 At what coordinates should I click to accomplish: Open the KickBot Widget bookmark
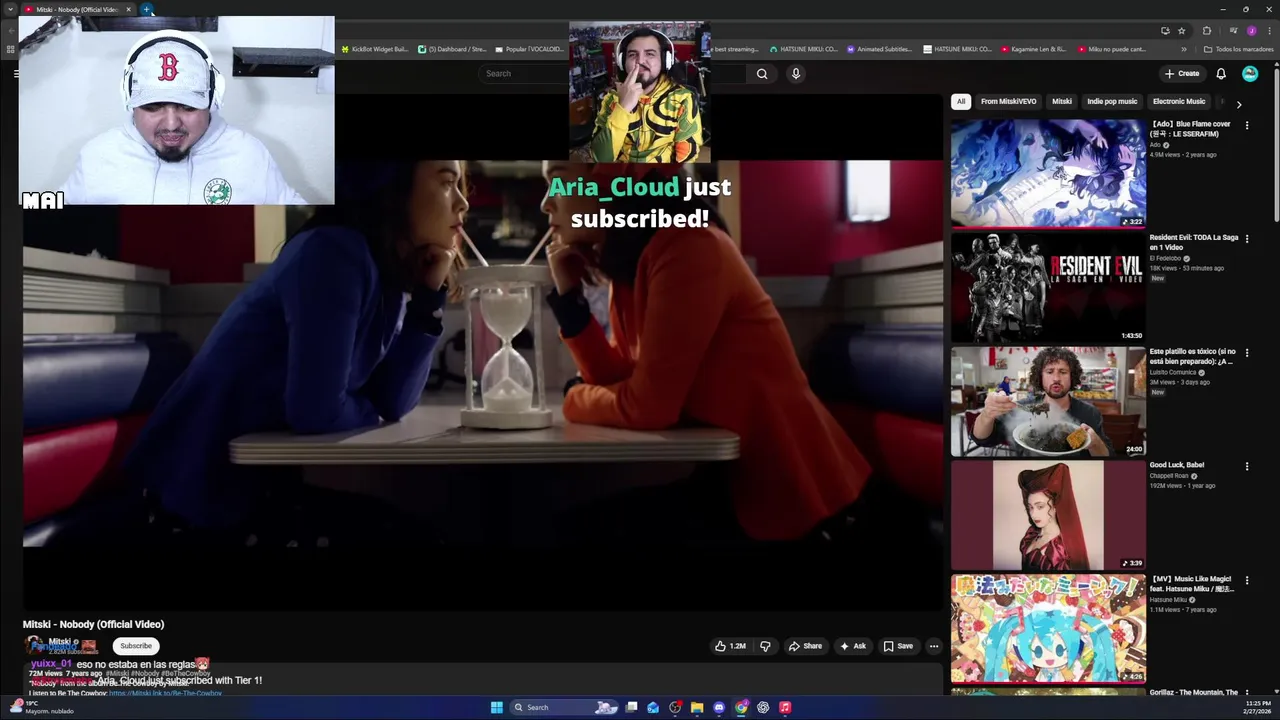375,49
